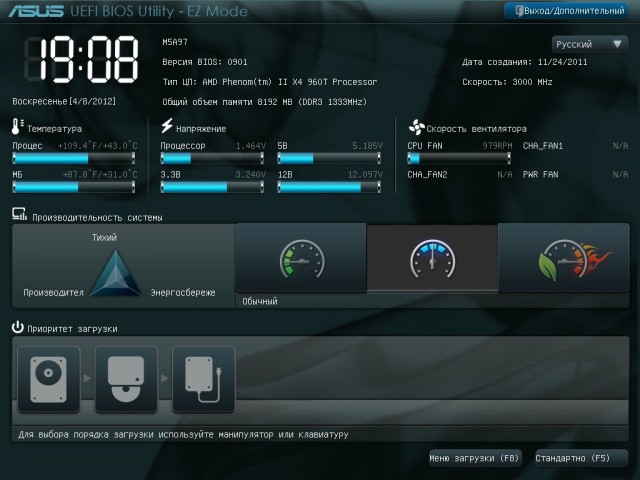The image size is (640, 480).
Task: Click the power icon beside Приоритет загрузки
Action: coord(18,327)
